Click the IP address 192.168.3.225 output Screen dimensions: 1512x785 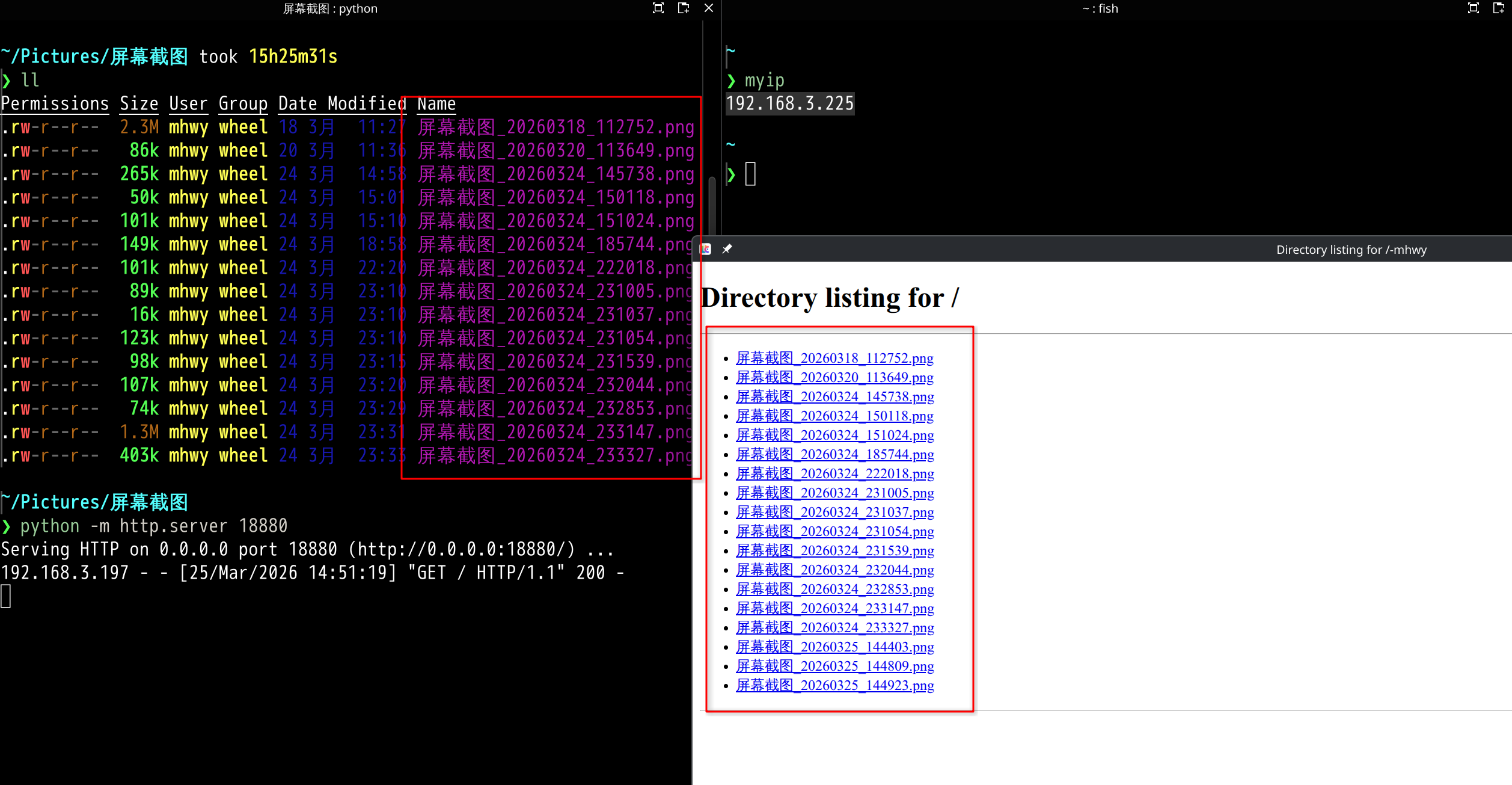[x=790, y=103]
